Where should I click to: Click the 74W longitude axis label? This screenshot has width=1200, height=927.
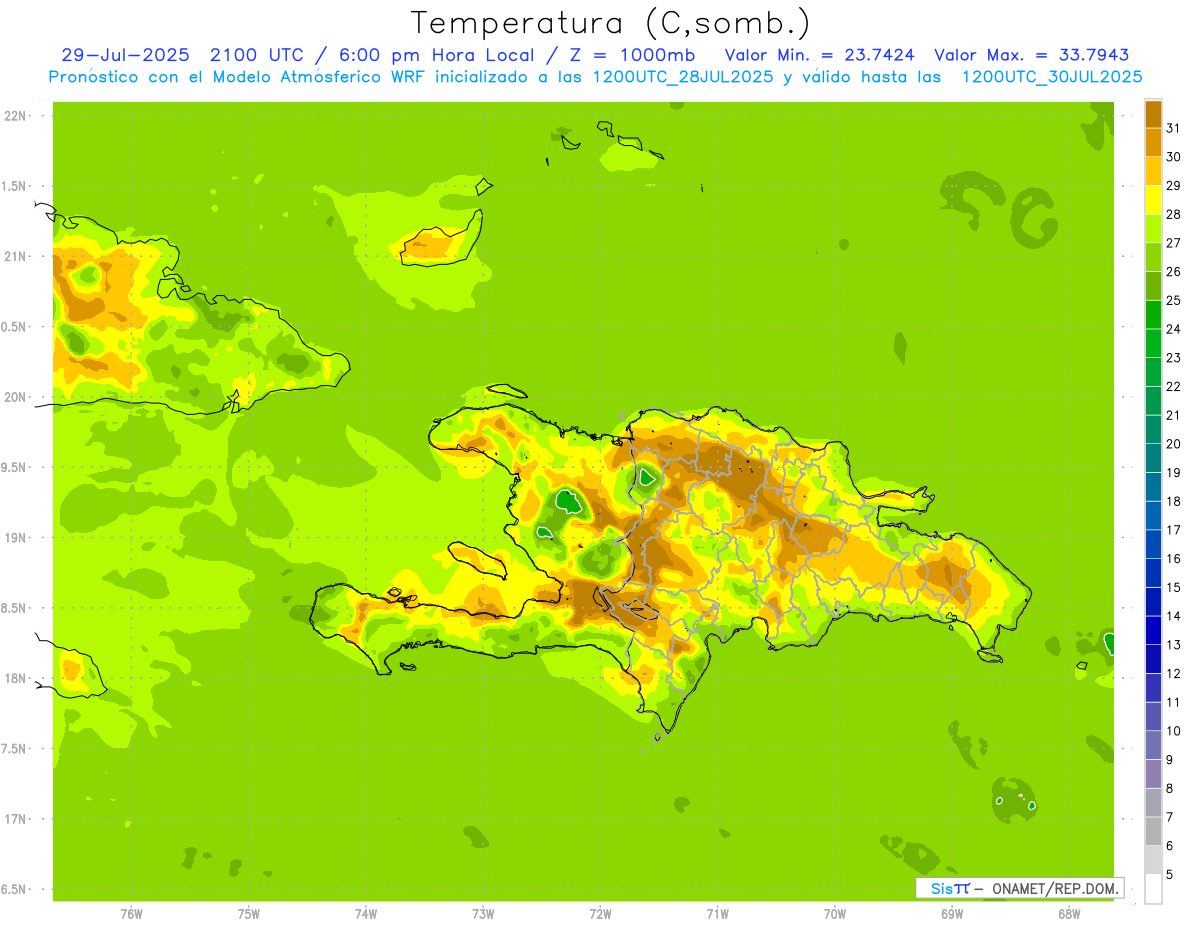[365, 913]
